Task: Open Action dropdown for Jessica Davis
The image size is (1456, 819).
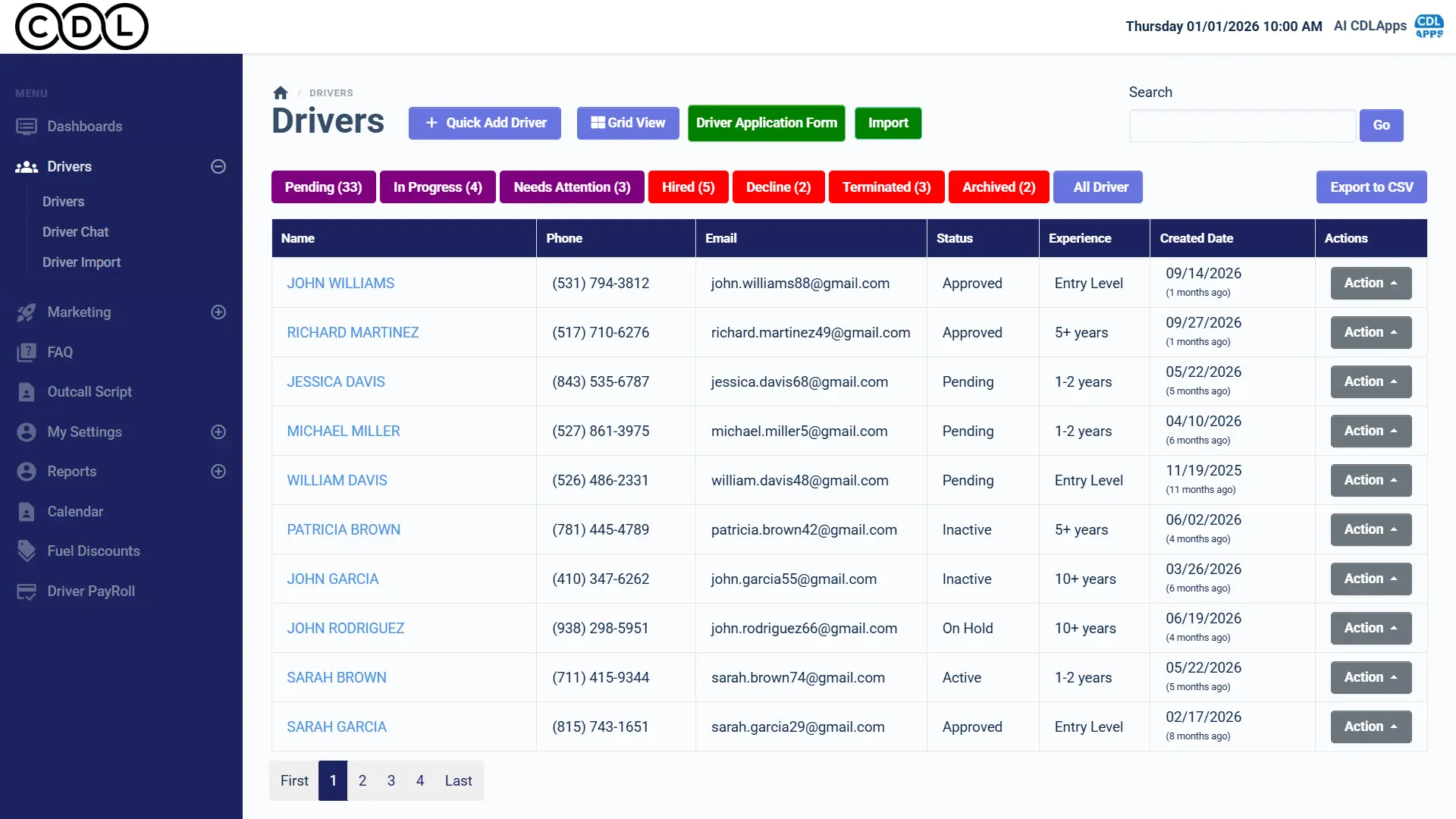Action: tap(1371, 381)
